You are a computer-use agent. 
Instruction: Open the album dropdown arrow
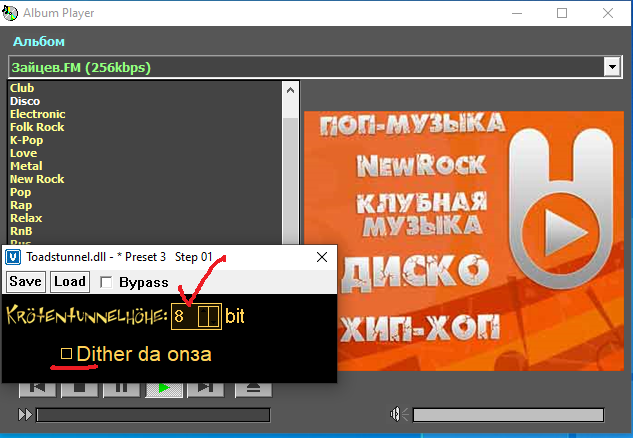coord(612,67)
